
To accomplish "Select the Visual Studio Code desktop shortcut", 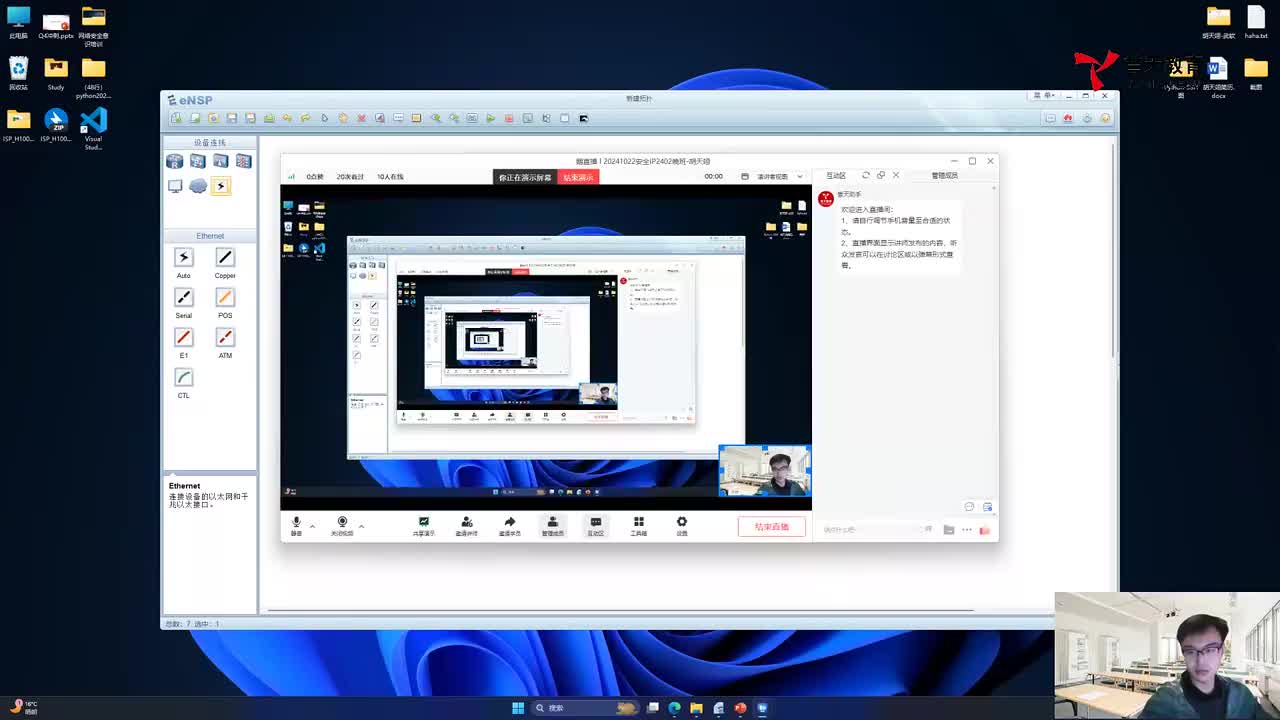I will [x=93, y=128].
